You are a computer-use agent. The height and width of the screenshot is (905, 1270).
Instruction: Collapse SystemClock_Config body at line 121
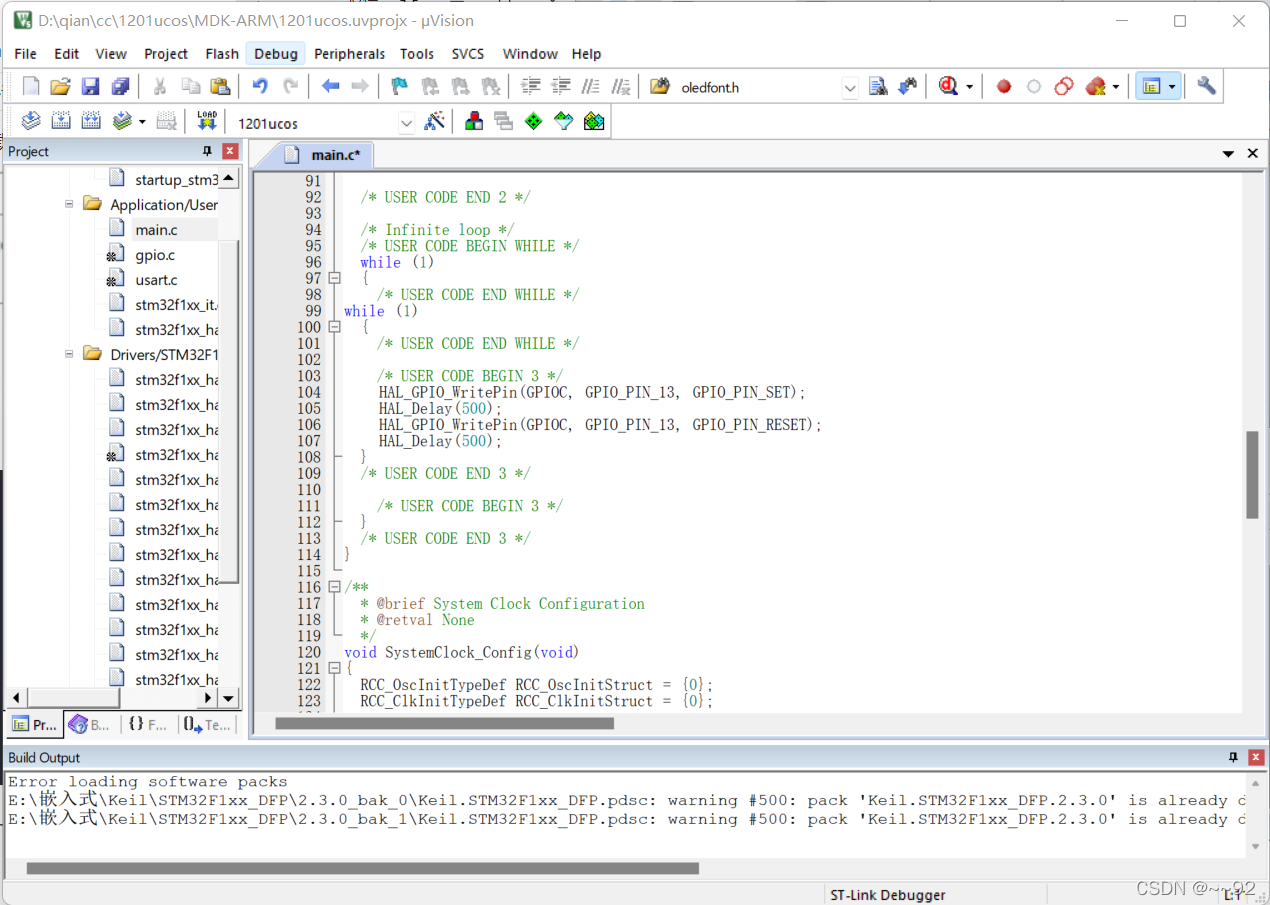click(334, 668)
